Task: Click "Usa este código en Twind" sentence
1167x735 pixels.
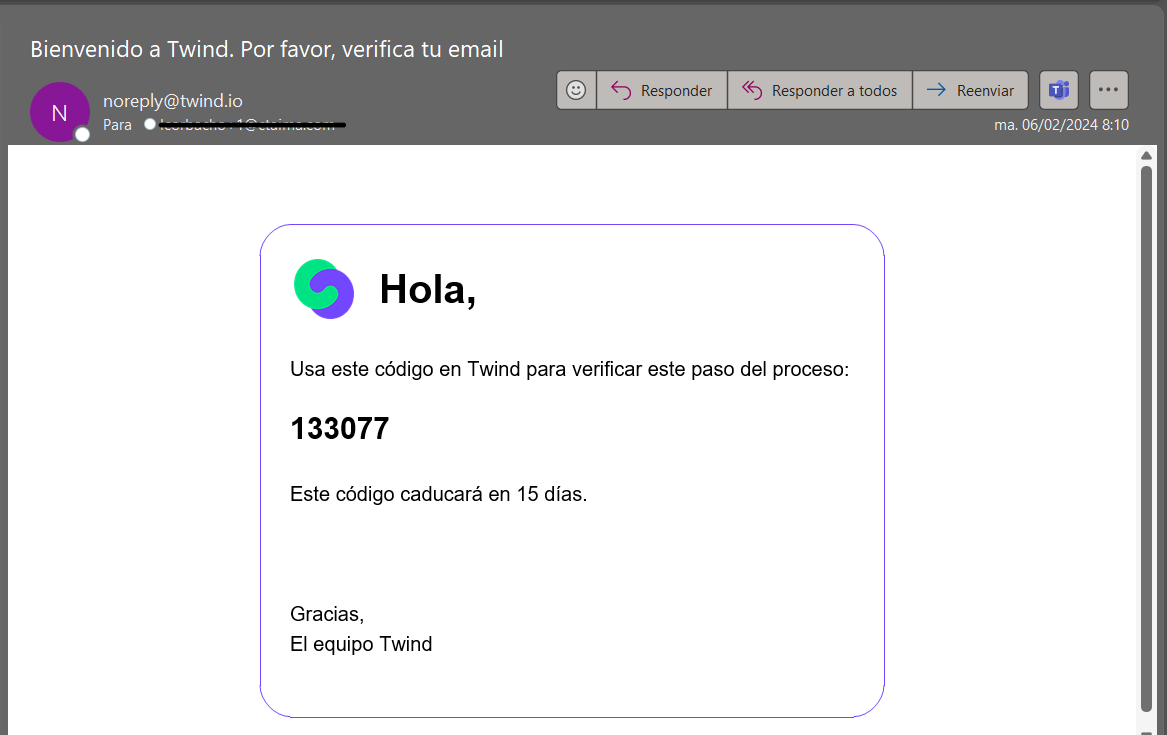Action: pos(569,369)
